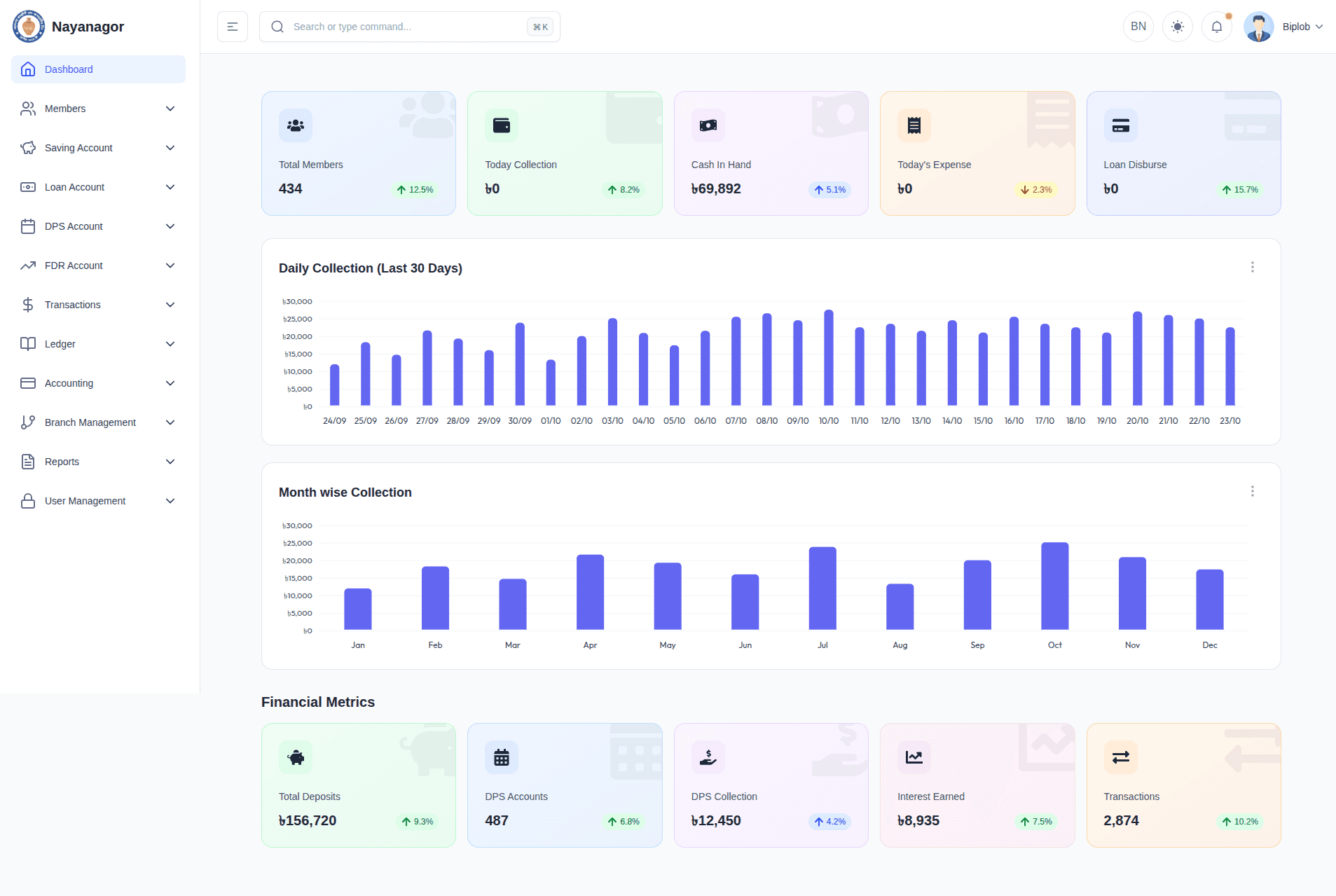Open the Reports sidebar menu item

pyautogui.click(x=98, y=462)
